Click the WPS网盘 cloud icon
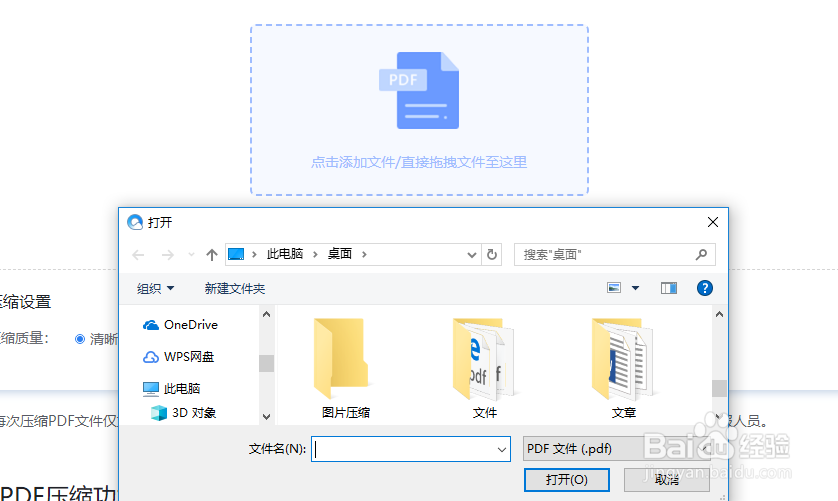This screenshot has width=838, height=501. tap(151, 357)
